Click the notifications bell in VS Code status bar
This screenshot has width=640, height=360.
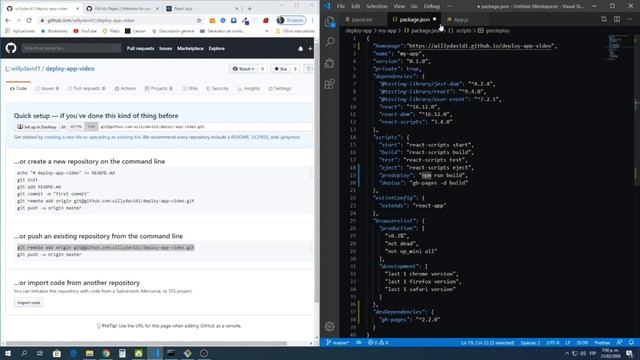631,342
